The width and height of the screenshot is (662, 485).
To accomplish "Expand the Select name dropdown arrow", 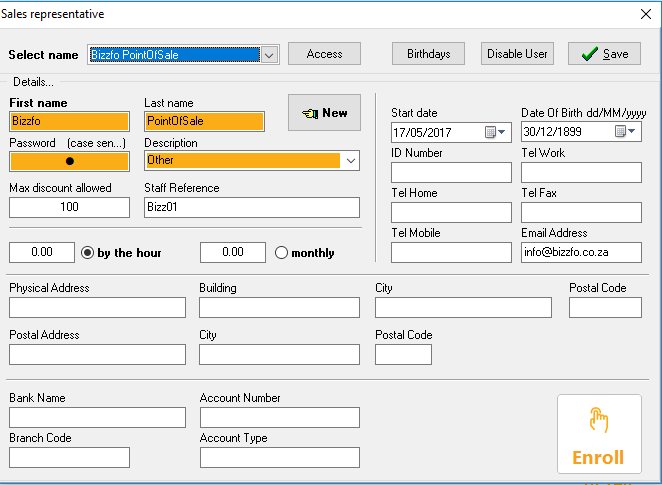I will (x=269, y=55).
